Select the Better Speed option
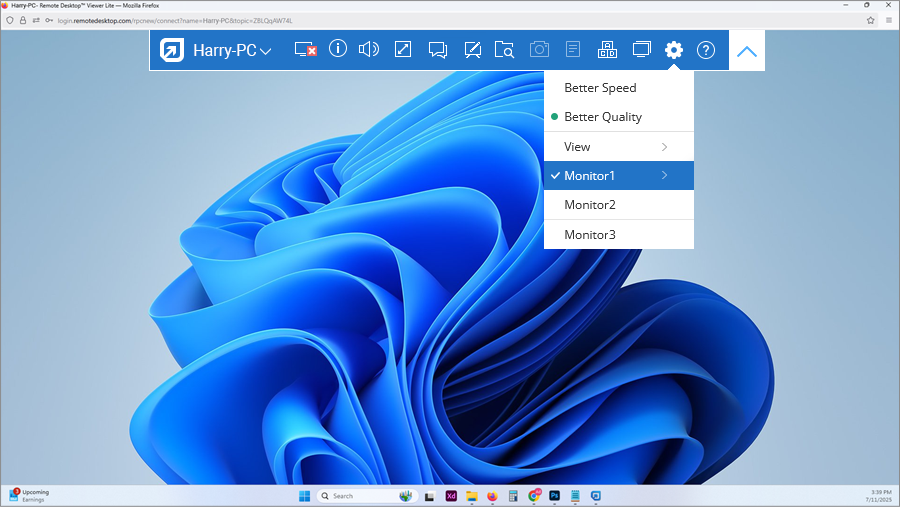The image size is (900, 507). click(600, 88)
